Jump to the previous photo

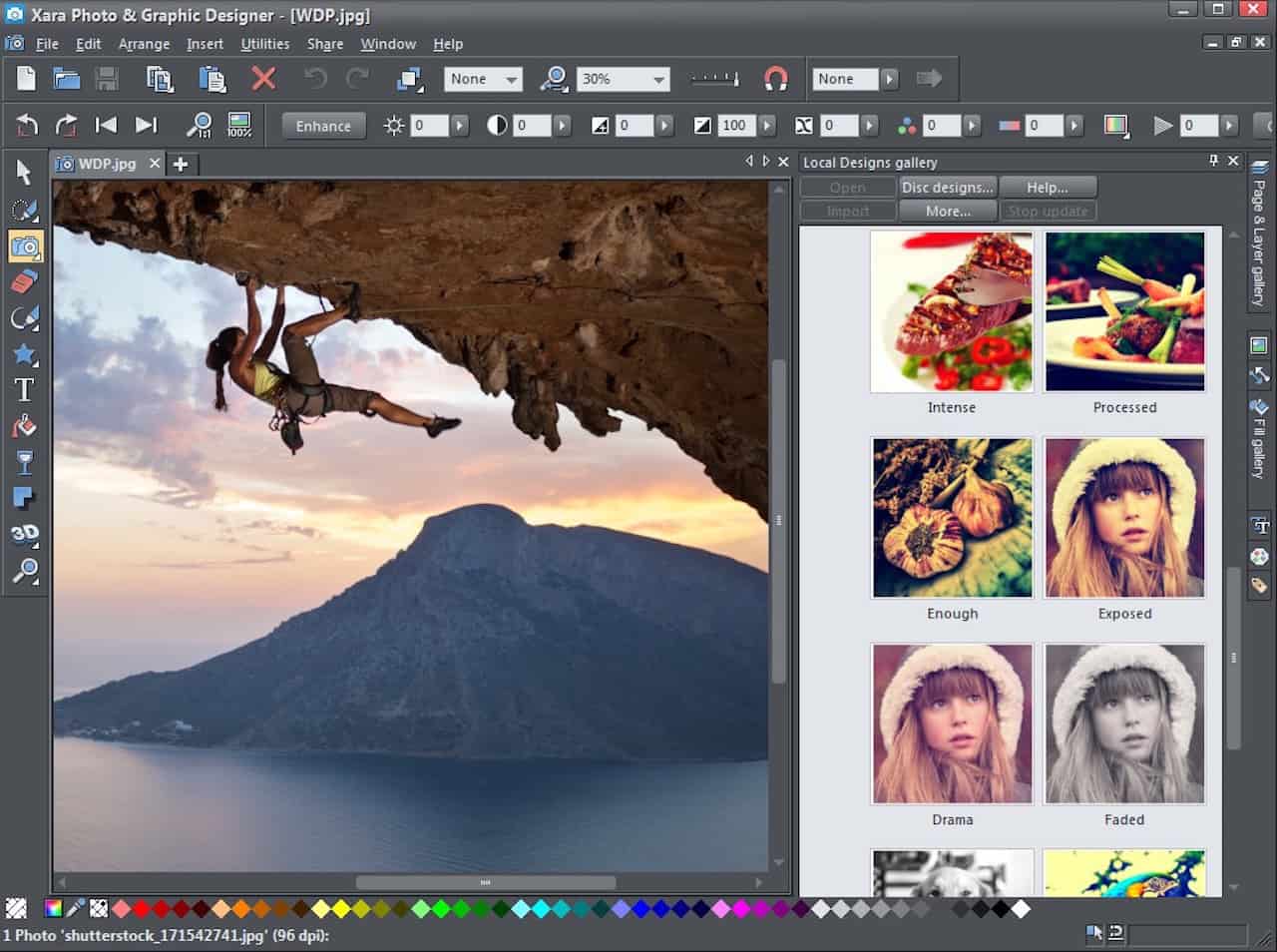click(x=106, y=125)
